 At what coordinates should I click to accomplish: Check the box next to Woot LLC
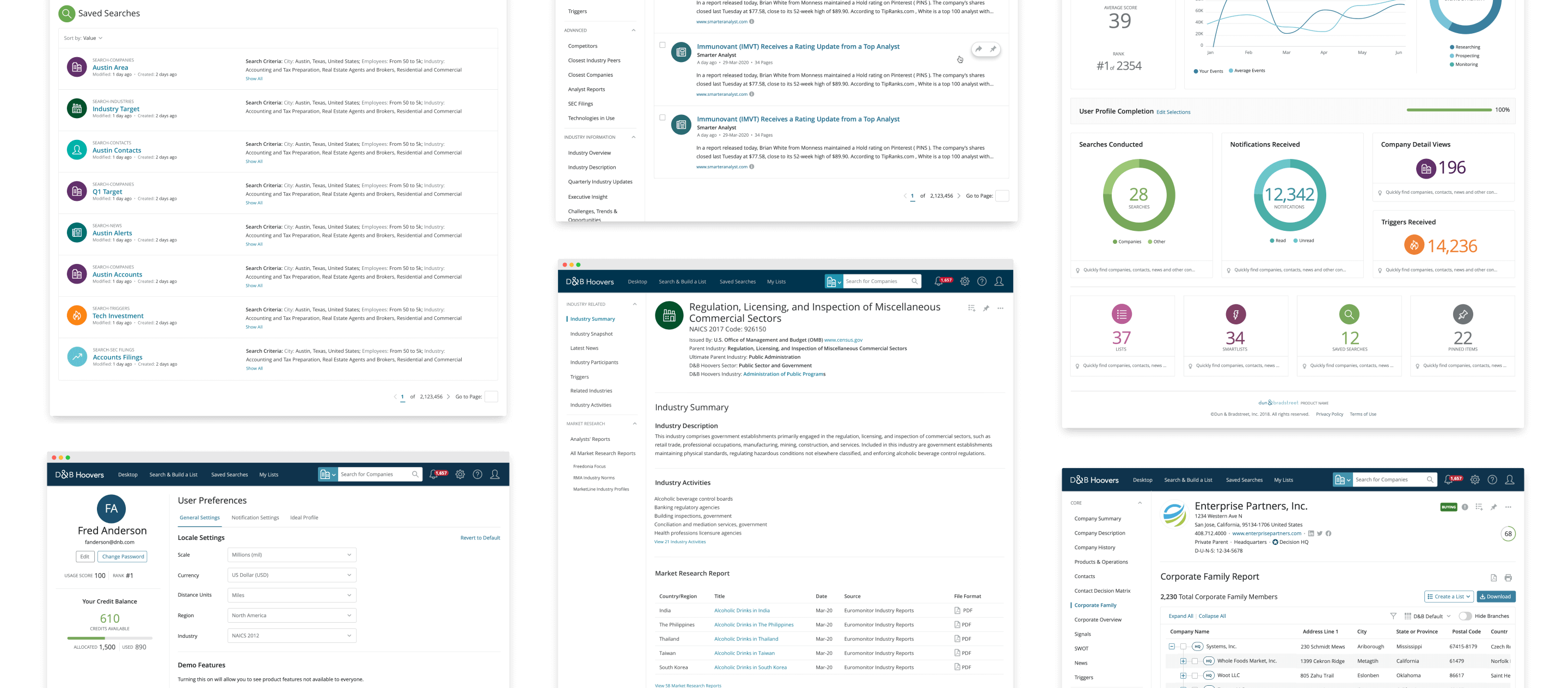click(x=1195, y=675)
